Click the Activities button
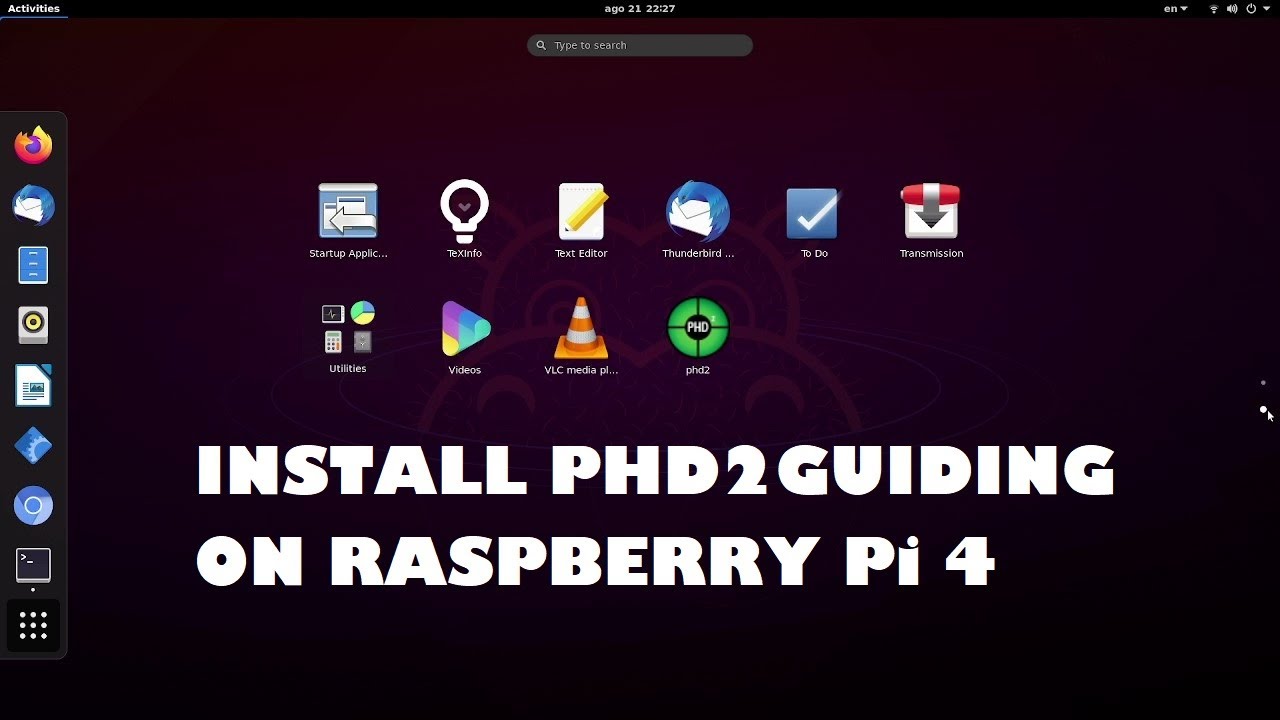 click(x=34, y=8)
